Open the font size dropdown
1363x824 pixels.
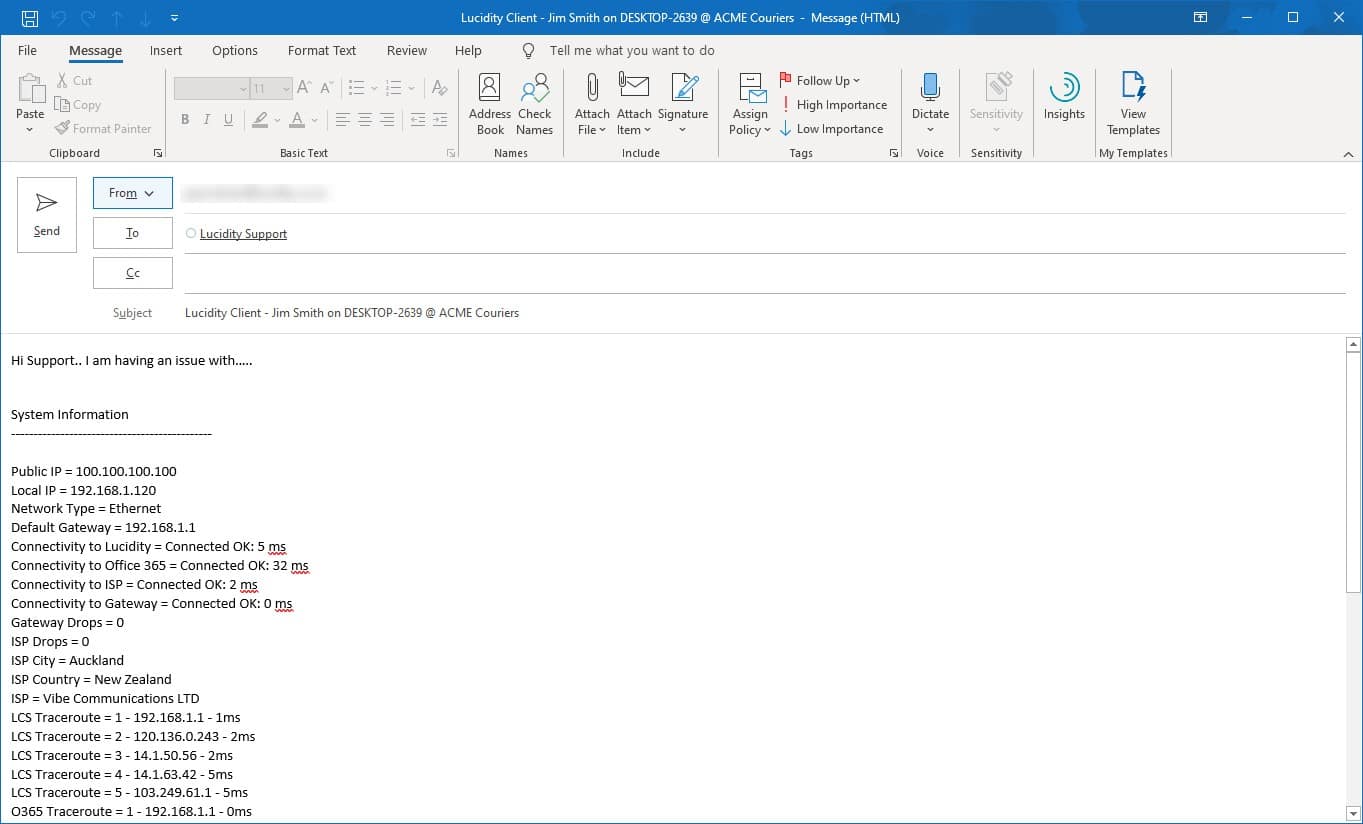[x=286, y=89]
